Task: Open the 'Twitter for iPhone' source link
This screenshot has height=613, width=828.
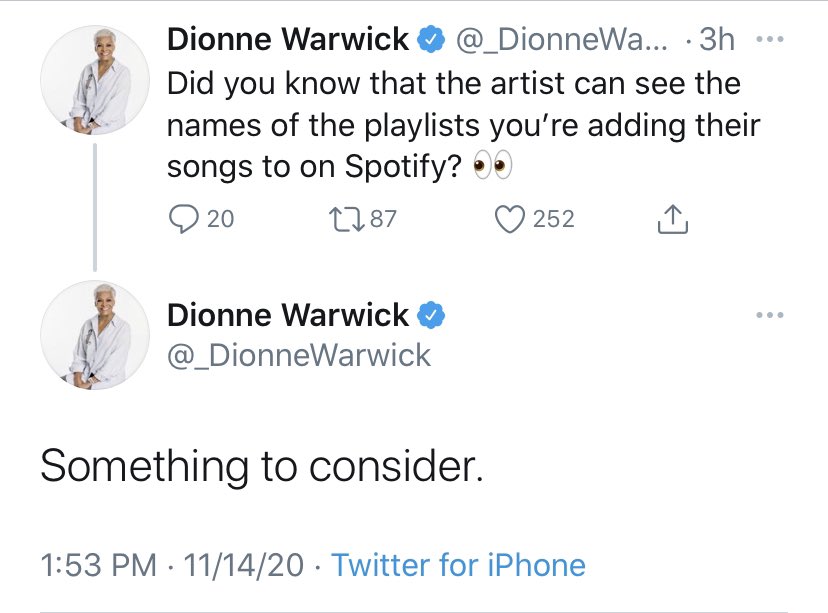Action: click(458, 565)
